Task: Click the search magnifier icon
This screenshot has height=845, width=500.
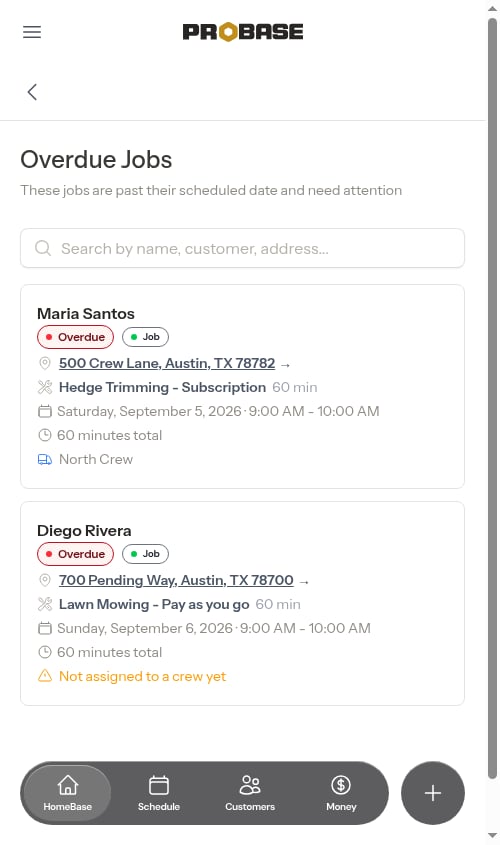Action: point(43,248)
